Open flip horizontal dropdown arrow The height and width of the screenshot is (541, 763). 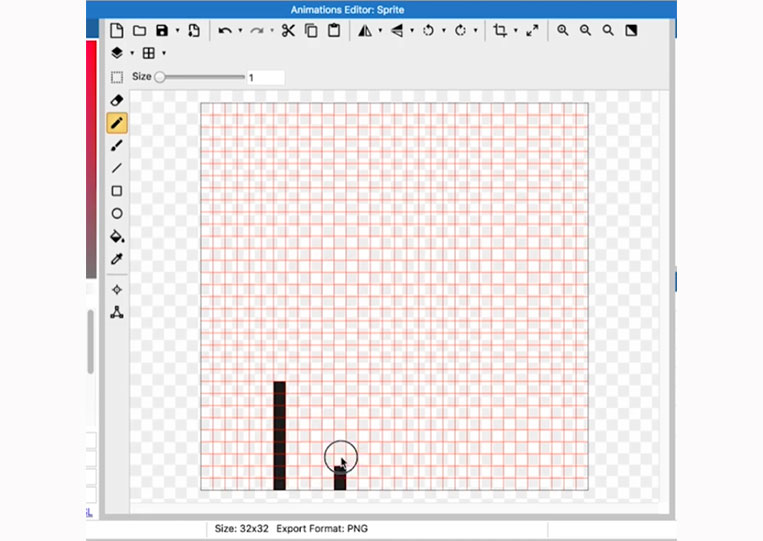point(380,31)
